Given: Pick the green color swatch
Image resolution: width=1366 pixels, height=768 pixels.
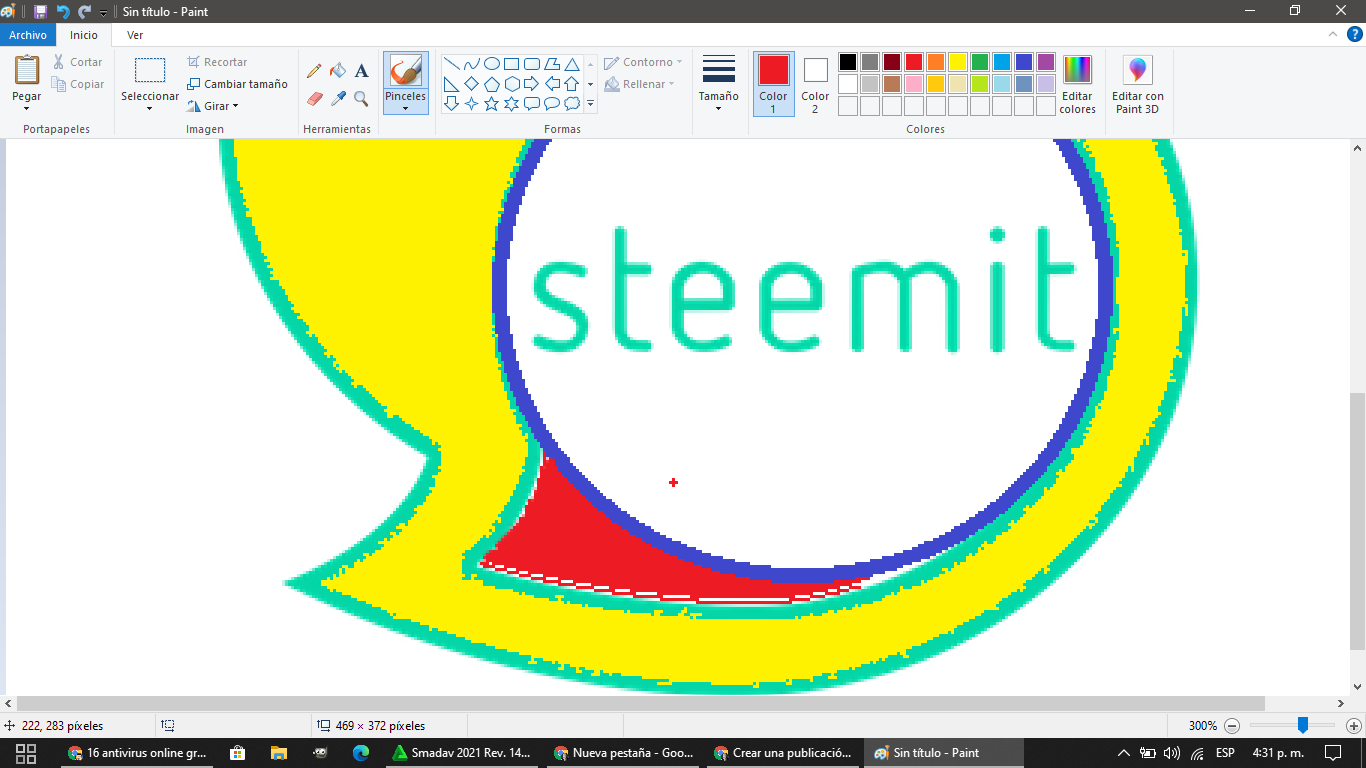Looking at the screenshot, I should (x=980, y=62).
